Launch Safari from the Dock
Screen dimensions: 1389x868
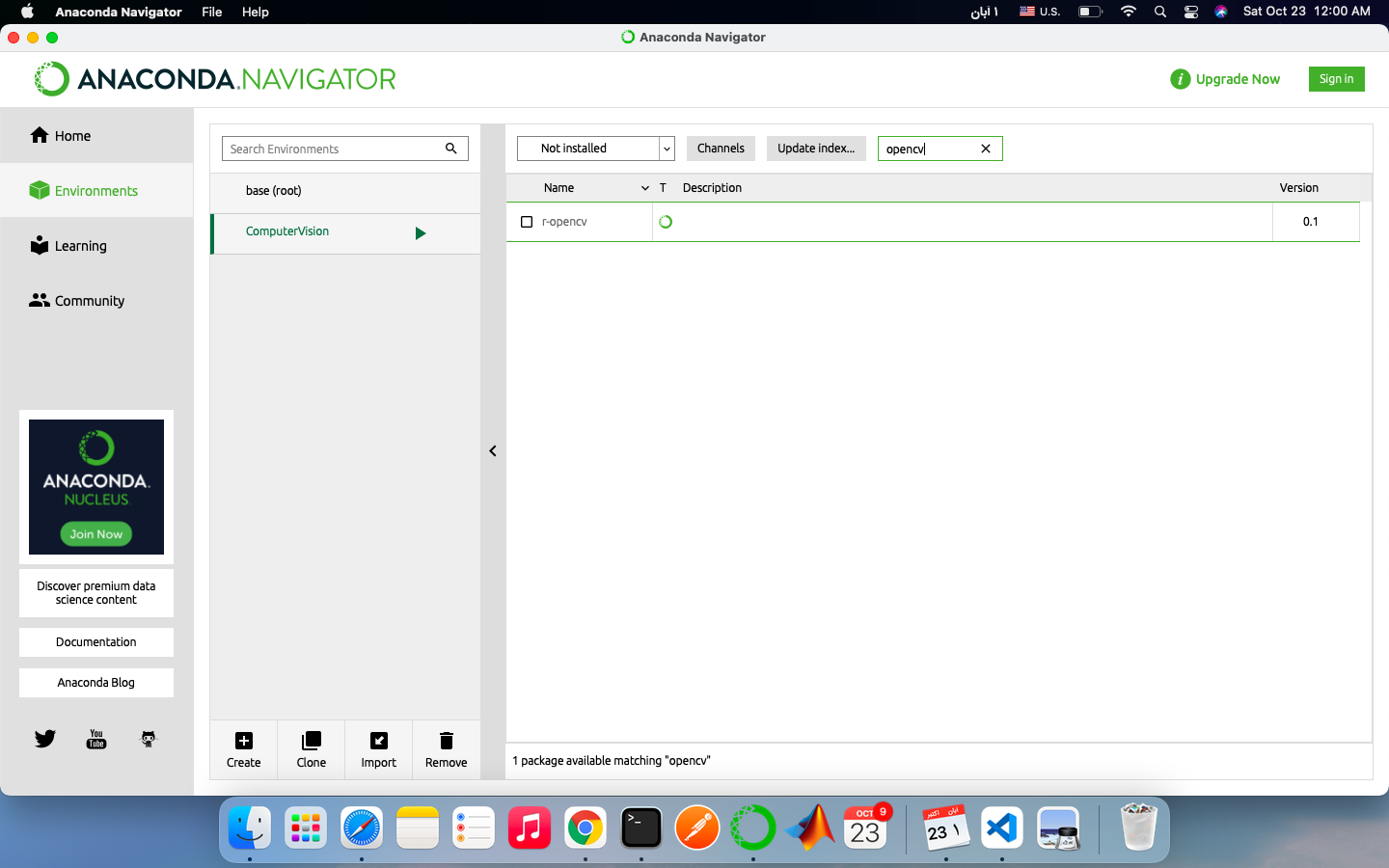[362, 827]
